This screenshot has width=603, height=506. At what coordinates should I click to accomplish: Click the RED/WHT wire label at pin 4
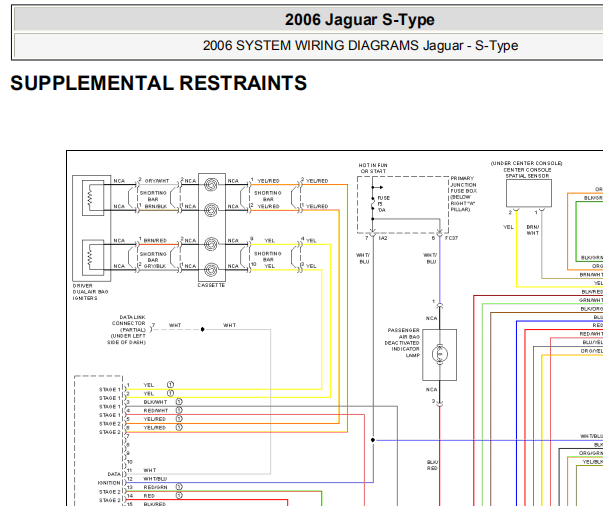156,411
